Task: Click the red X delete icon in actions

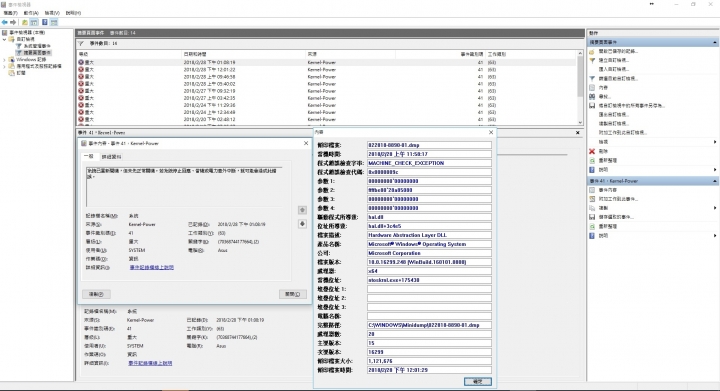Action: (592, 151)
